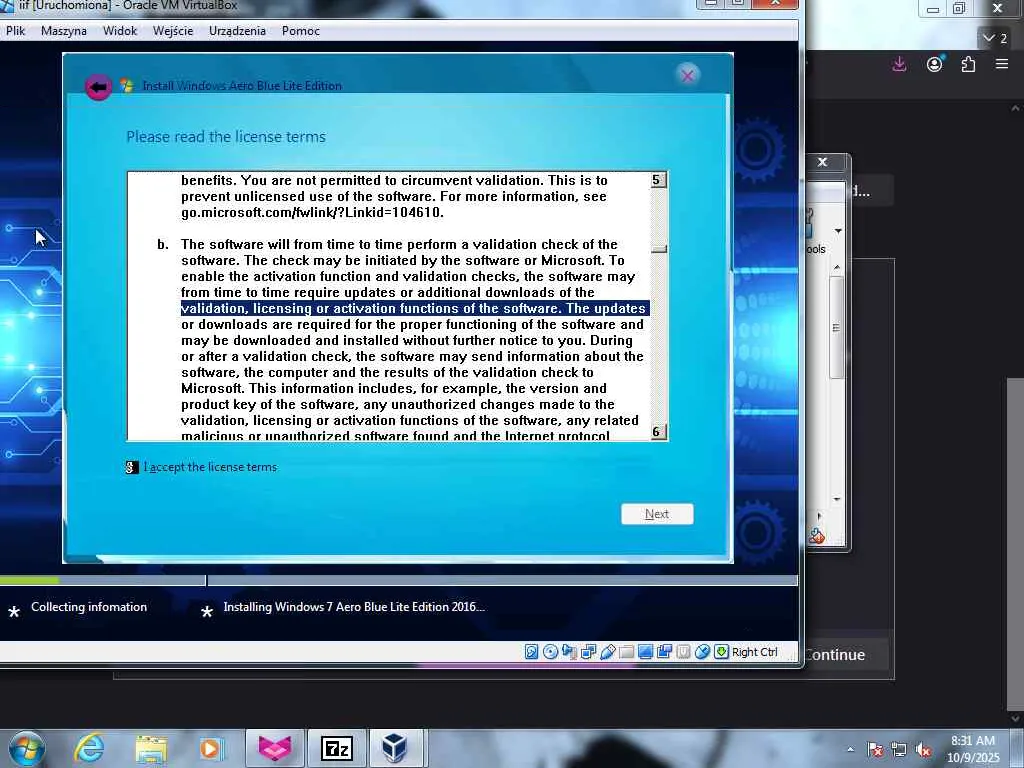Click the paint icon at bottom of background dialog

click(817, 537)
